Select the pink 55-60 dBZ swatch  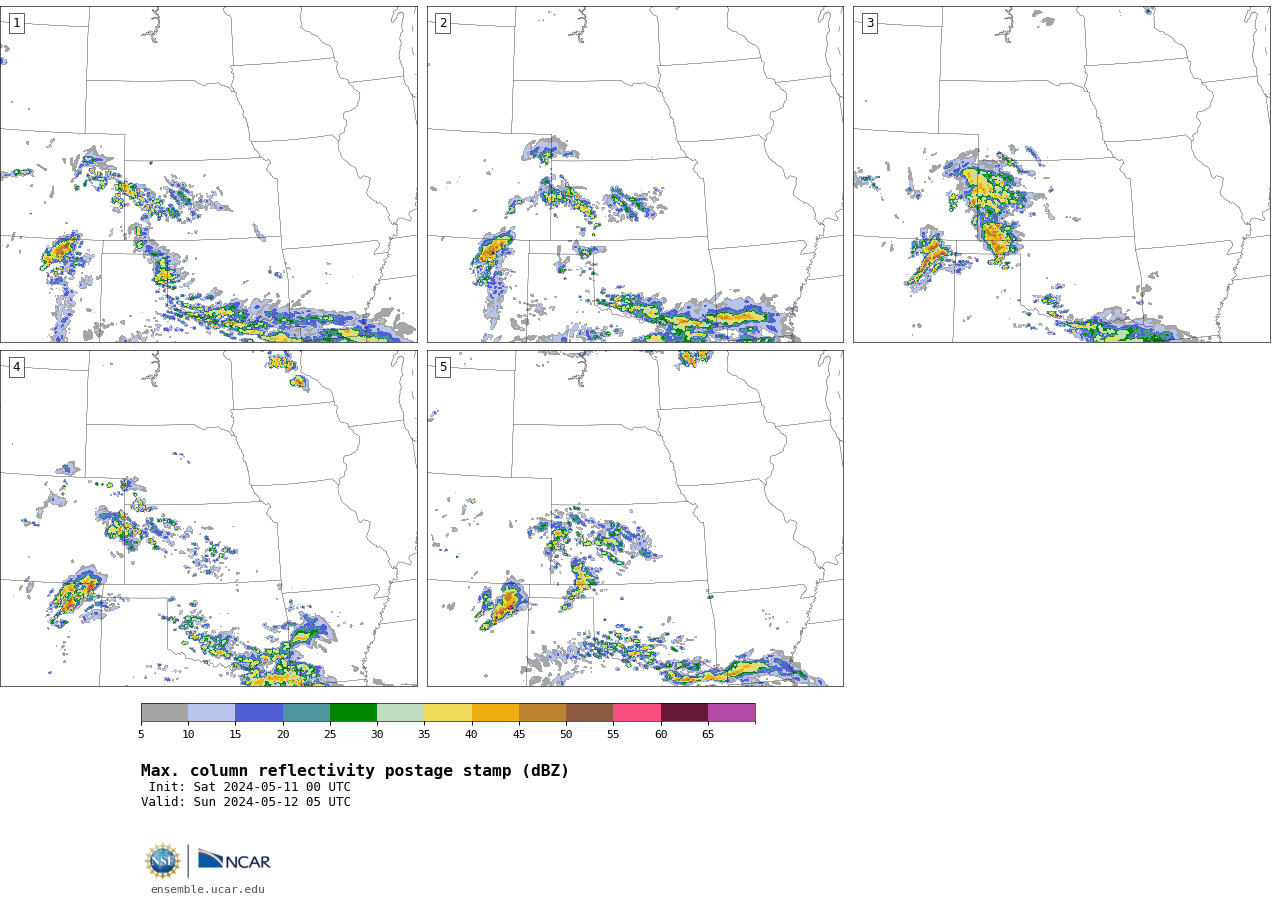[x=637, y=712]
